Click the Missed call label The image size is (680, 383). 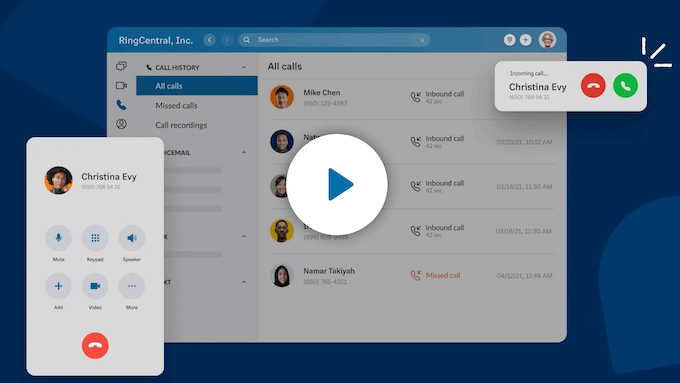point(443,275)
